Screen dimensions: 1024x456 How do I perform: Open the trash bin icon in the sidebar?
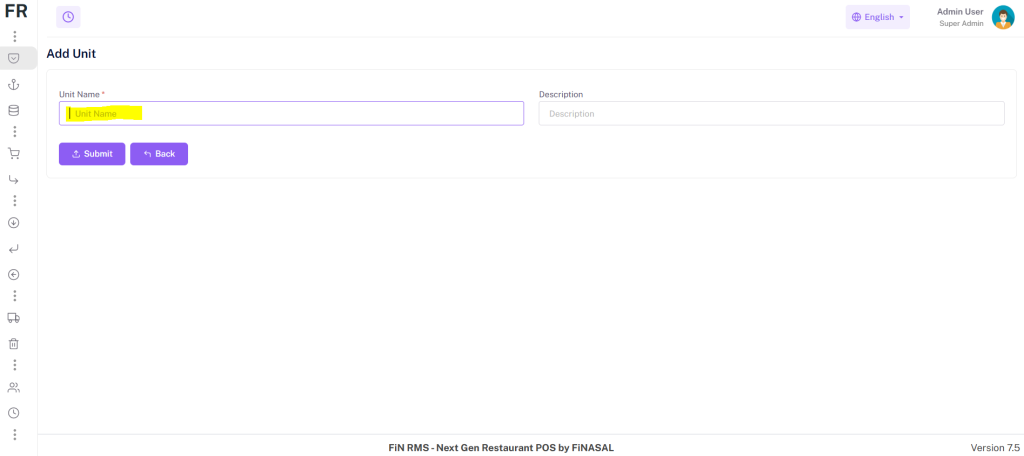[14, 344]
